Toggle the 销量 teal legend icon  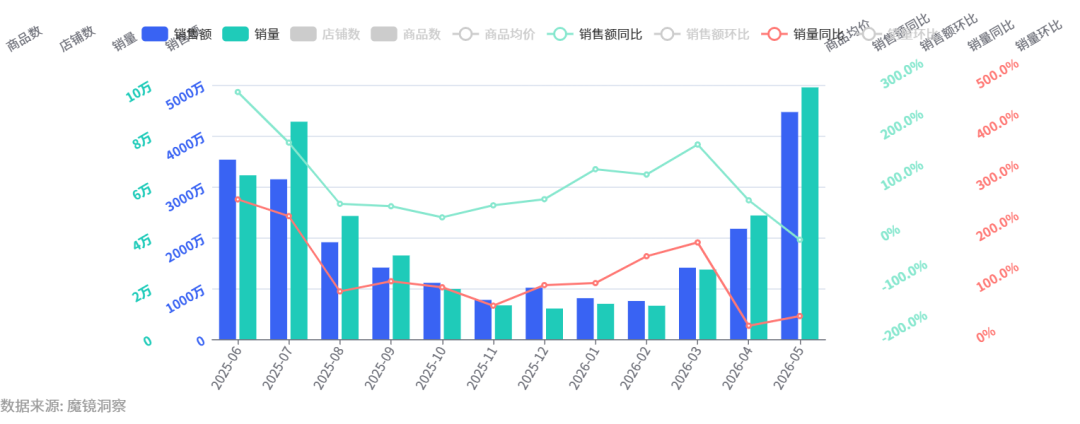click(x=235, y=33)
